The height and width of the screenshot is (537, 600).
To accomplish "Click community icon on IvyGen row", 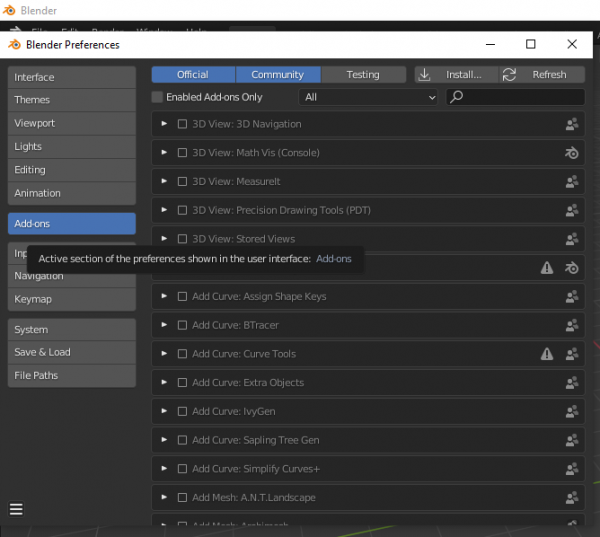I will point(572,411).
